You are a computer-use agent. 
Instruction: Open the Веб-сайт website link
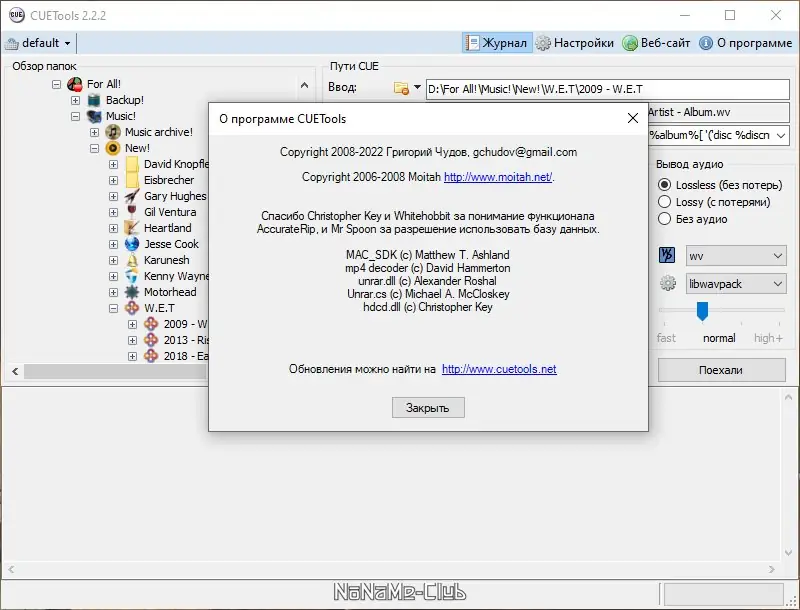point(657,43)
